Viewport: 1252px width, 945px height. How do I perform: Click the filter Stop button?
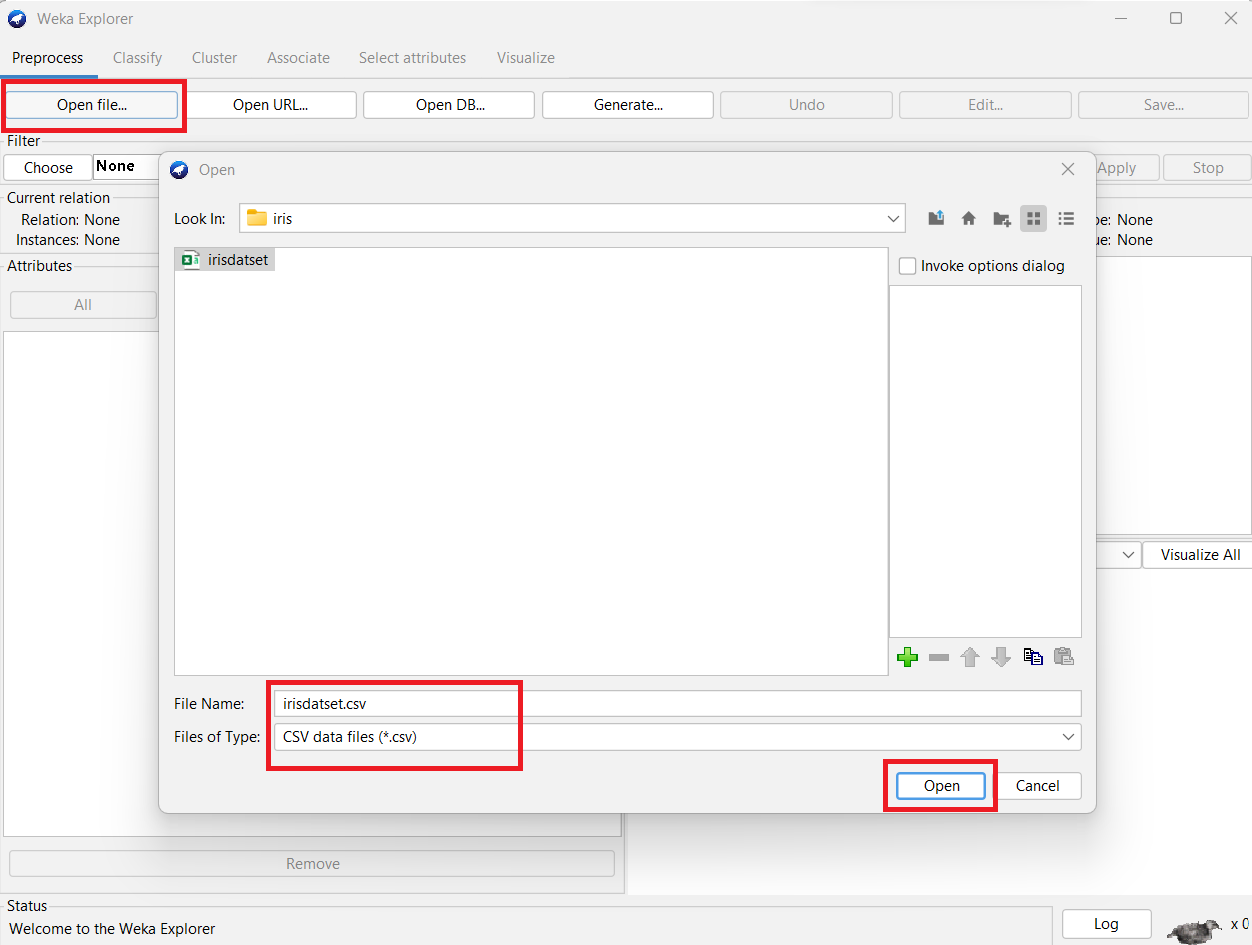click(x=1208, y=168)
